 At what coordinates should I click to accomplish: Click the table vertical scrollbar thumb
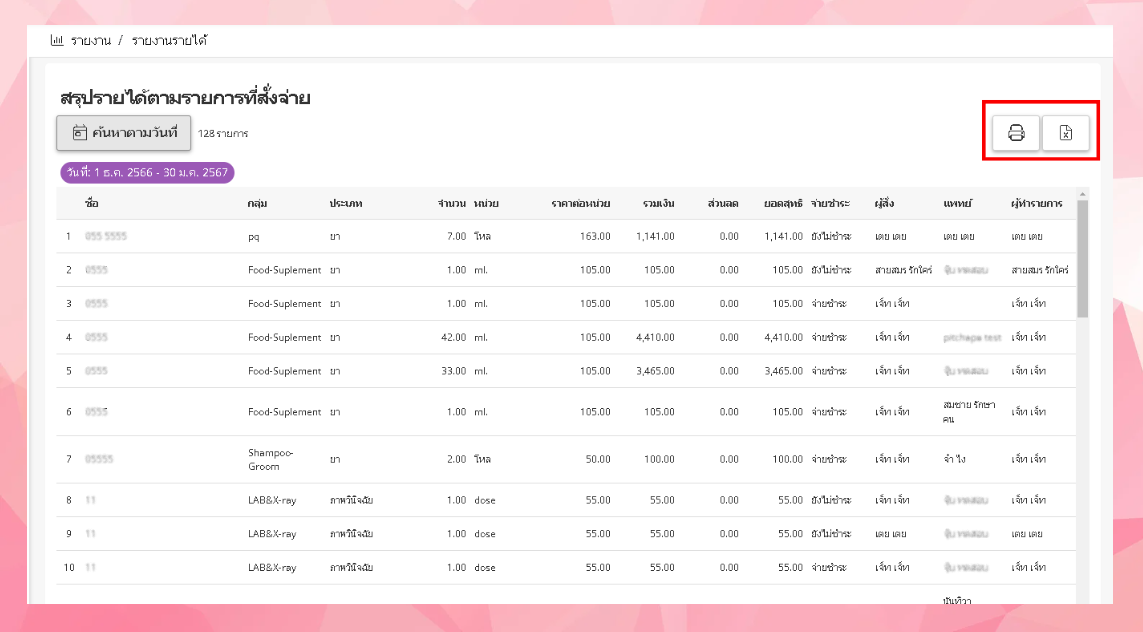click(x=1082, y=259)
